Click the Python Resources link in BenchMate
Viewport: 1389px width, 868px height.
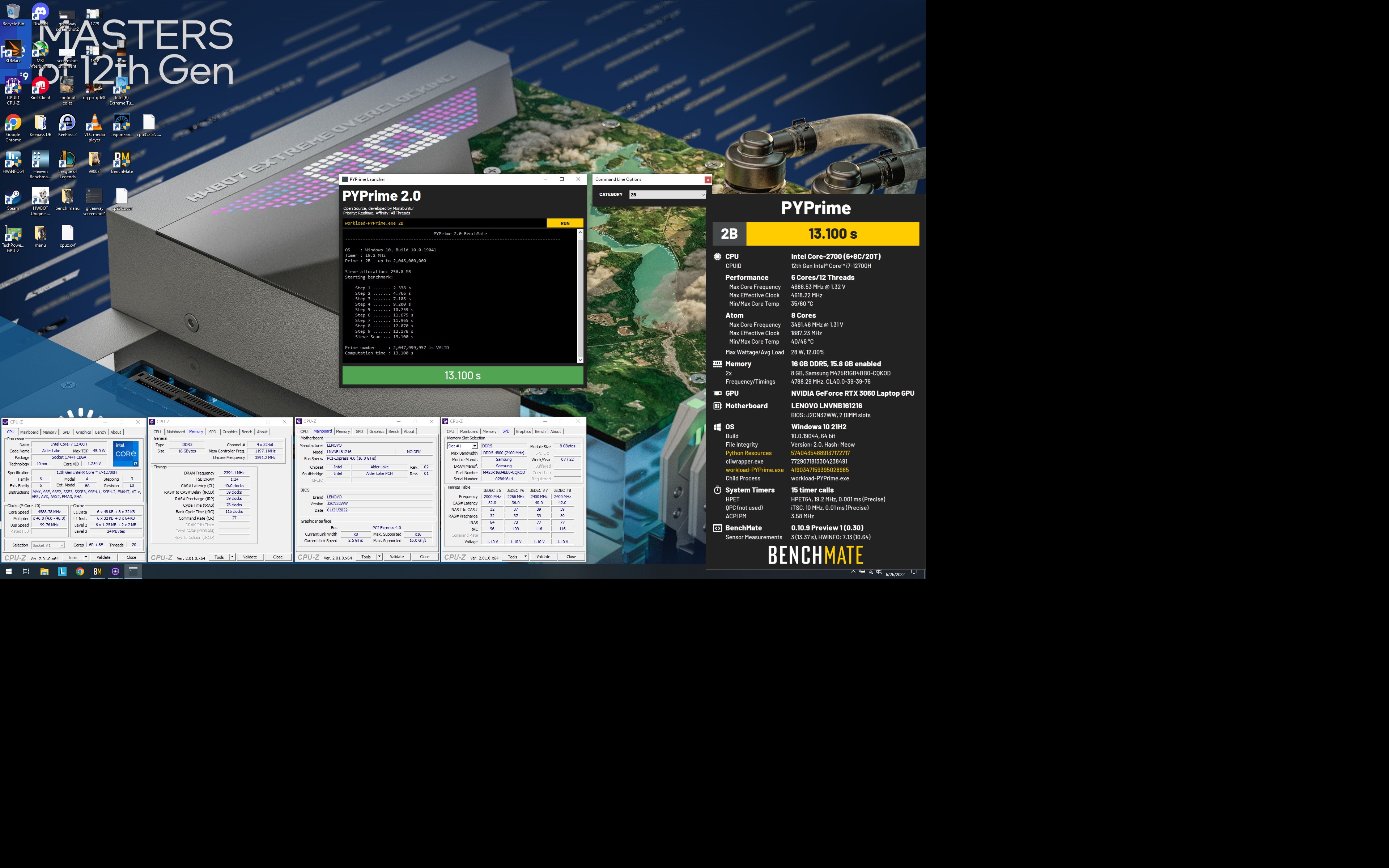pos(748,453)
